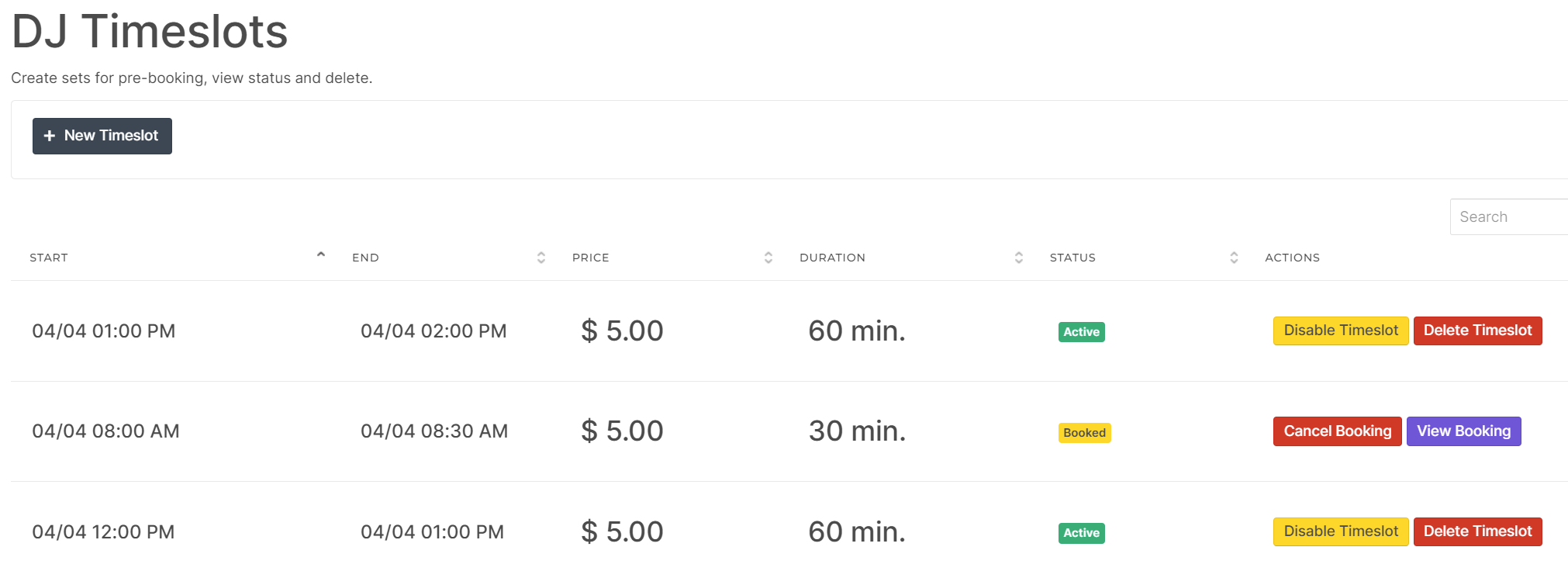
Task: Sort the table by the Start column arrow
Action: click(320, 255)
